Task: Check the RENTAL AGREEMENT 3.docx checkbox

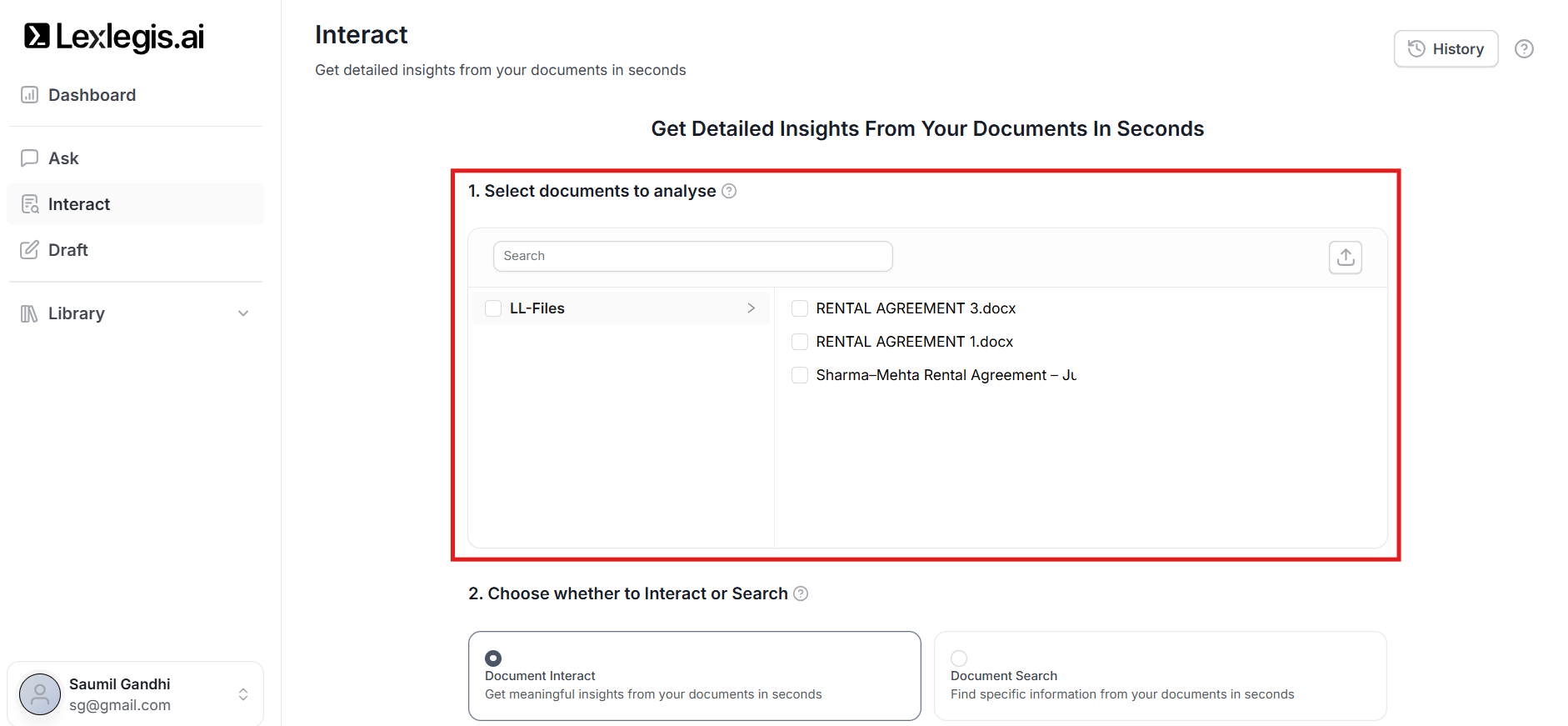Action: click(800, 308)
